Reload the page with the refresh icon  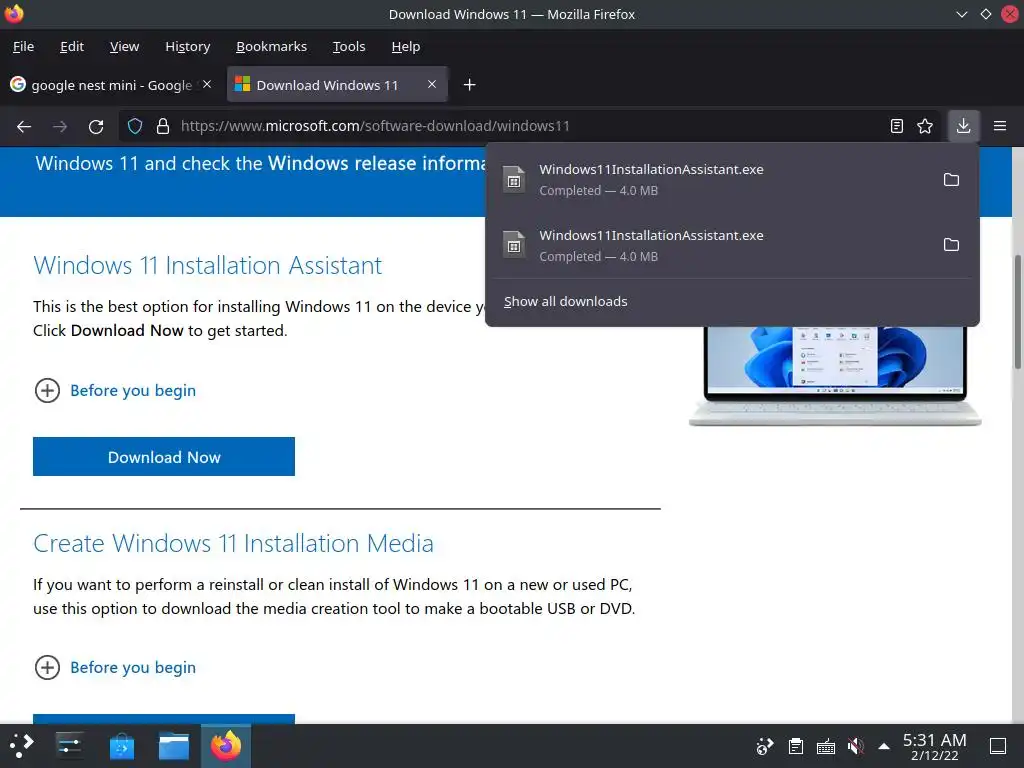point(96,126)
